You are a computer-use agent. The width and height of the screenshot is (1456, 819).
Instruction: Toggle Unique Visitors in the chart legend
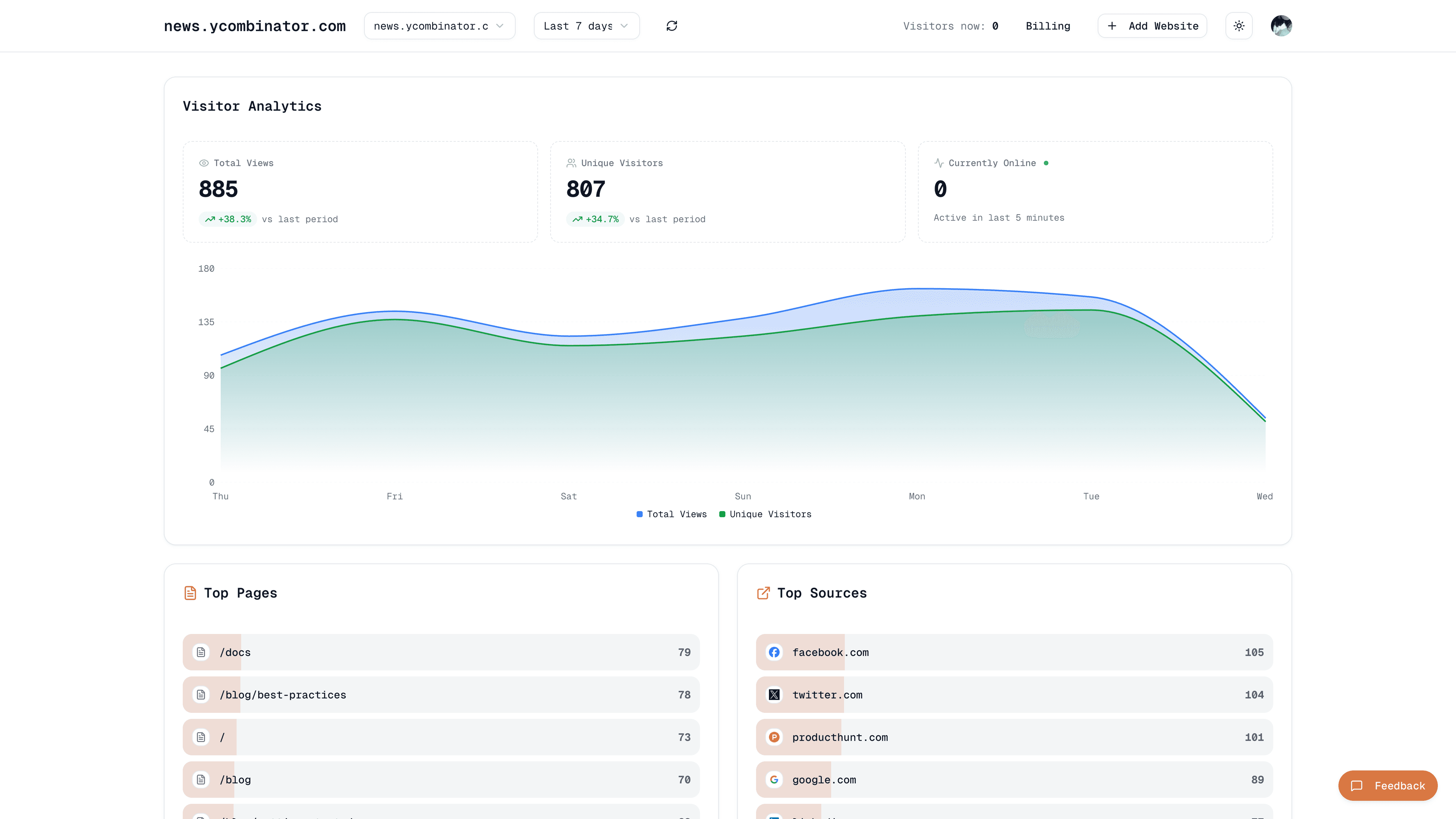click(765, 515)
